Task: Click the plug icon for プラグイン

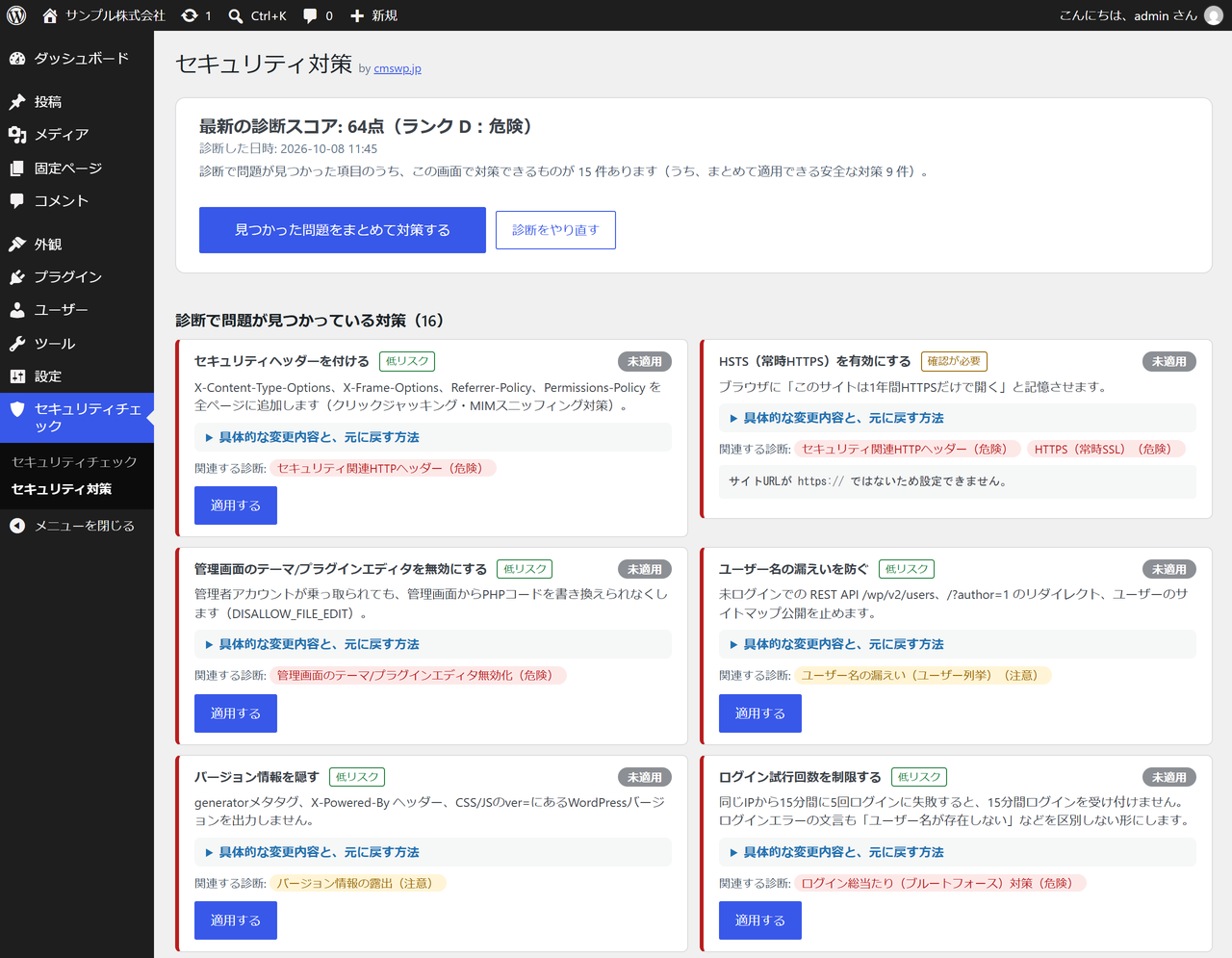Action: click(17, 277)
